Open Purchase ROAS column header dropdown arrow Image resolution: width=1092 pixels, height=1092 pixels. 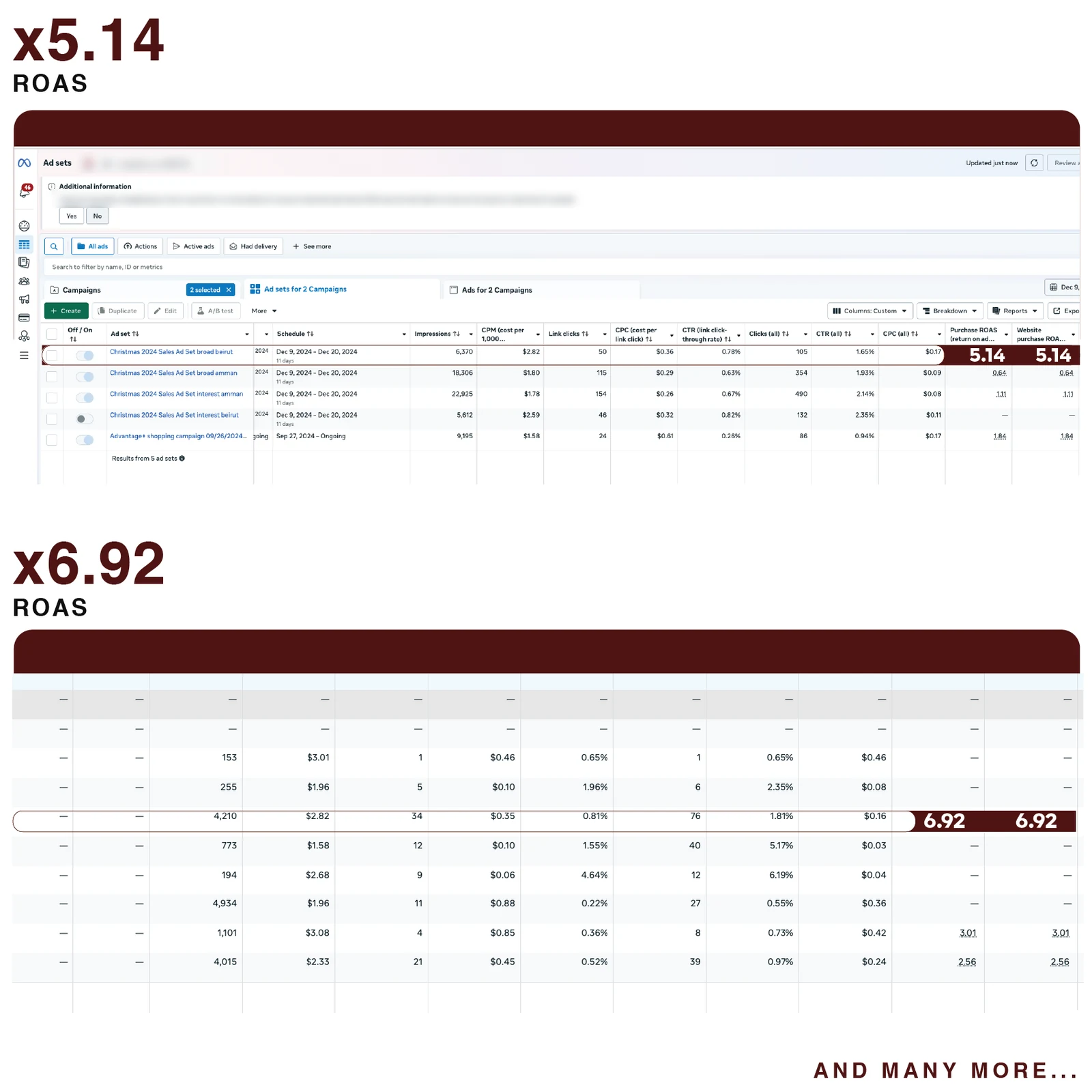[1006, 334]
